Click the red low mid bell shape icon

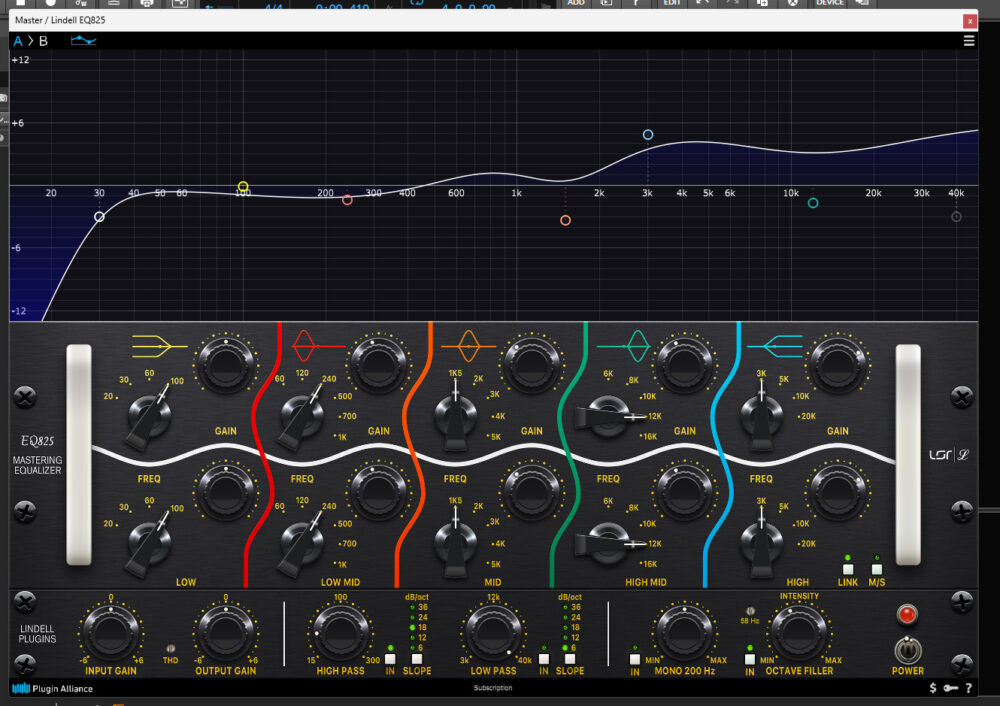tap(317, 346)
